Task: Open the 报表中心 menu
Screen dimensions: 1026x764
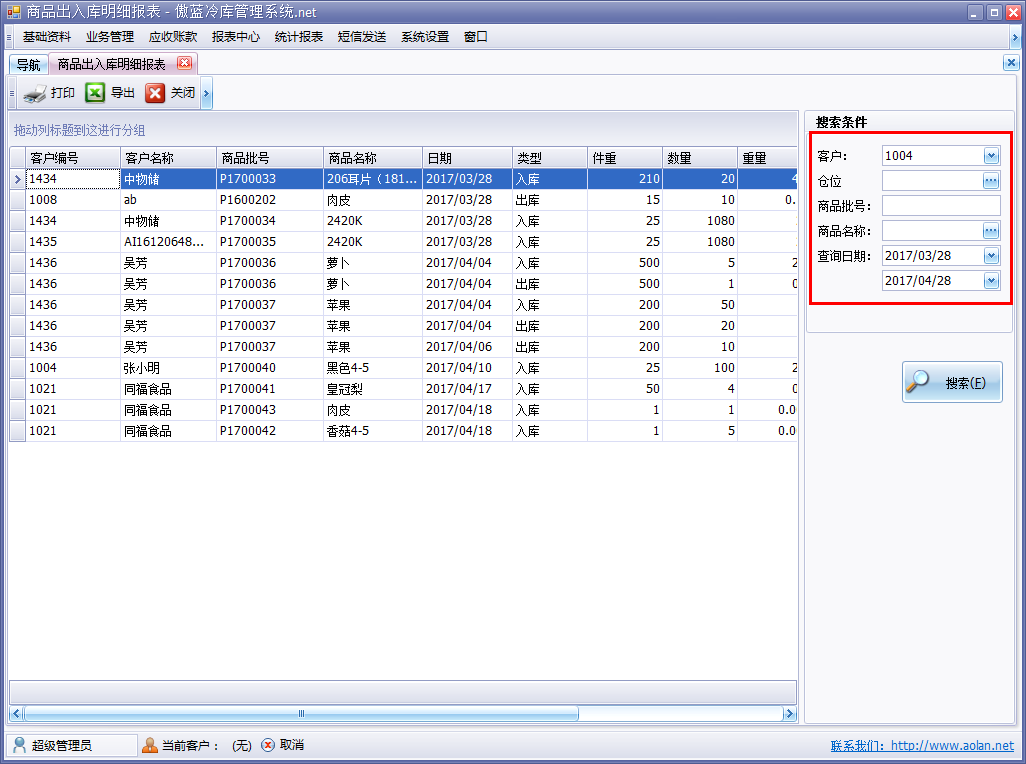Action: tap(235, 37)
